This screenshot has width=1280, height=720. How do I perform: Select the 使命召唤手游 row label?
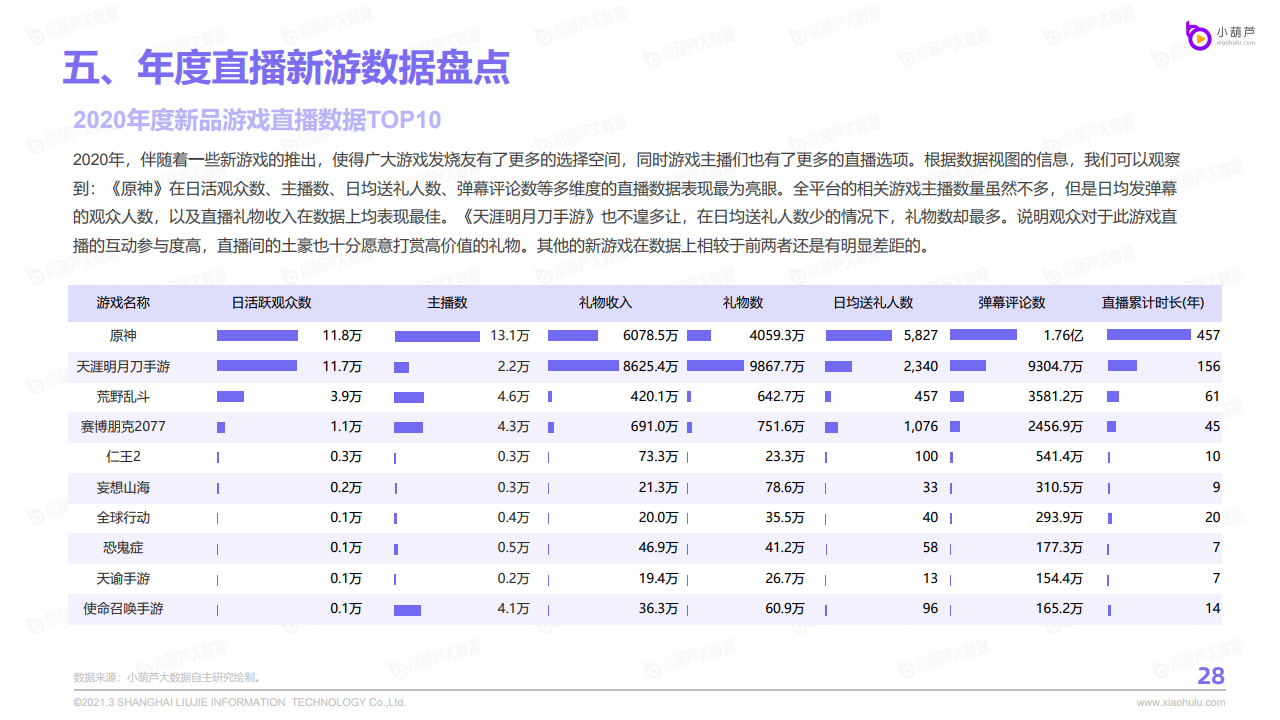[123, 608]
